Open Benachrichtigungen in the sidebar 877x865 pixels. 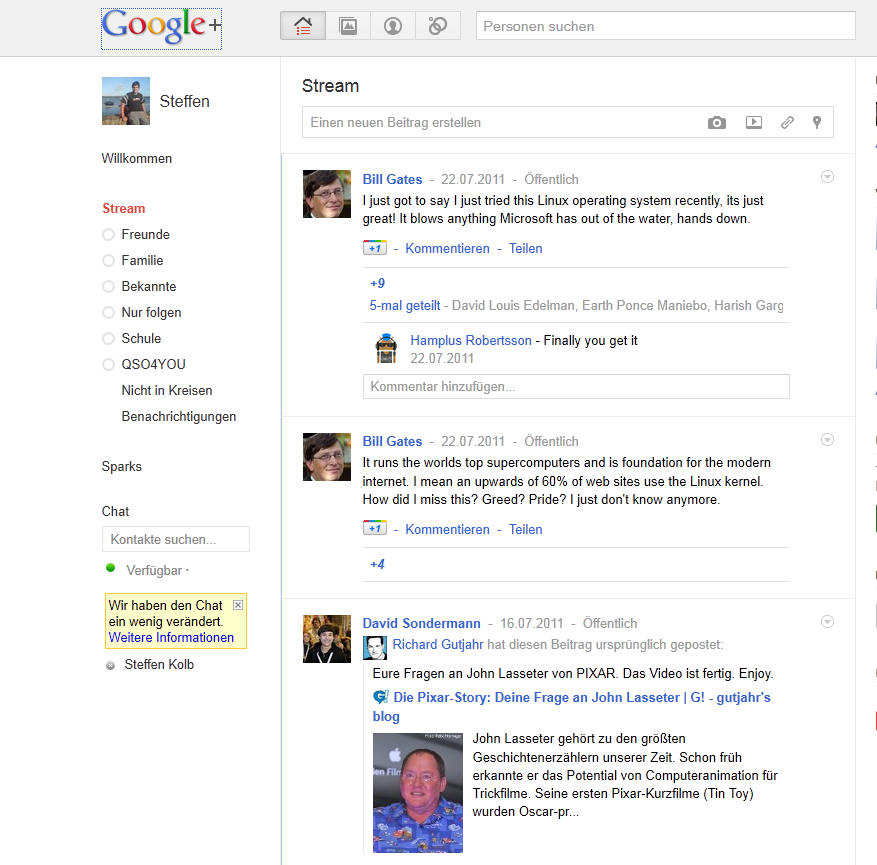[179, 416]
